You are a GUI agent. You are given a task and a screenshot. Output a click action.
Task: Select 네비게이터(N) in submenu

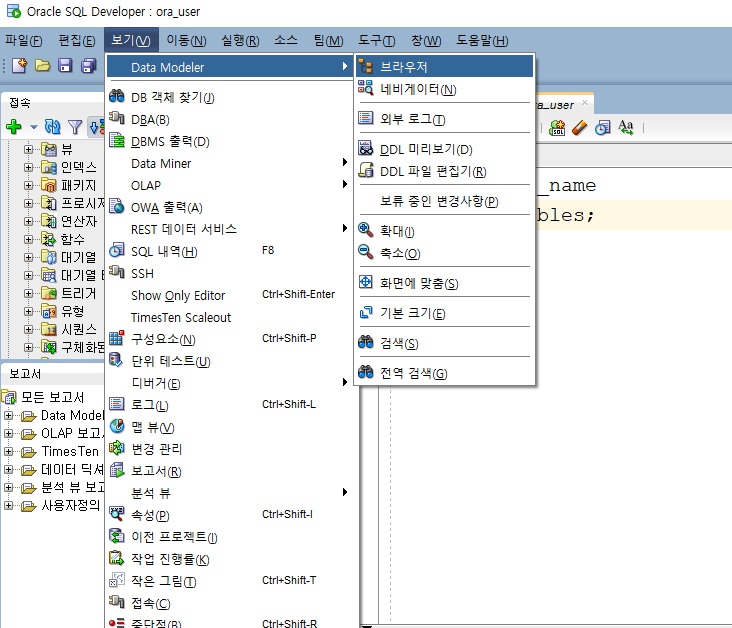tap(444, 89)
